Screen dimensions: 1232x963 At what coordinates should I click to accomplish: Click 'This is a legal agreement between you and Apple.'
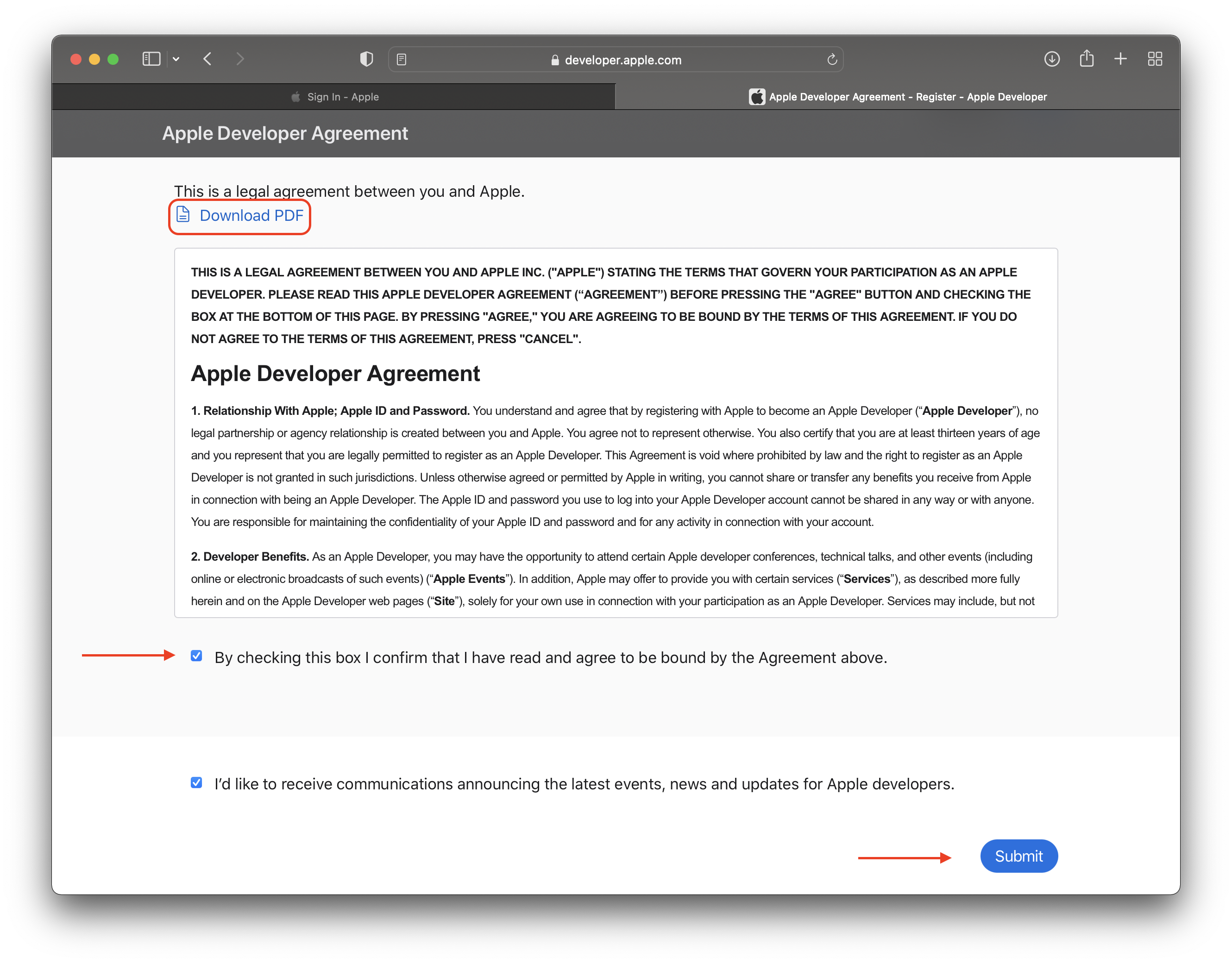[x=349, y=192]
